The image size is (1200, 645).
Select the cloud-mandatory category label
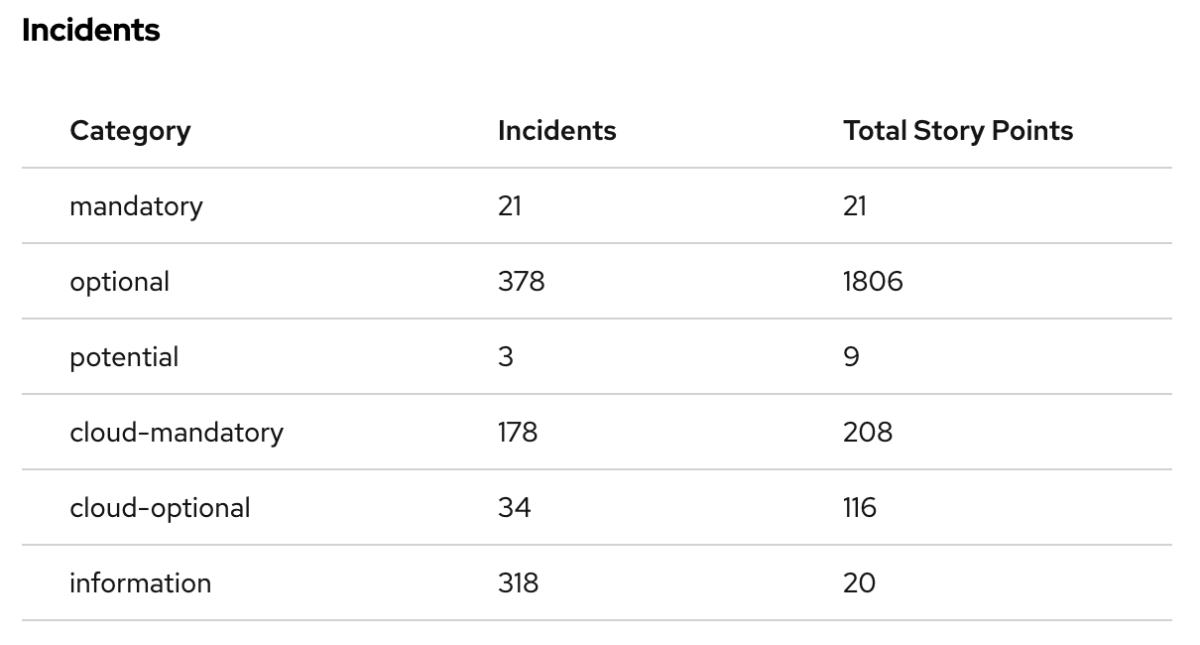pos(176,433)
